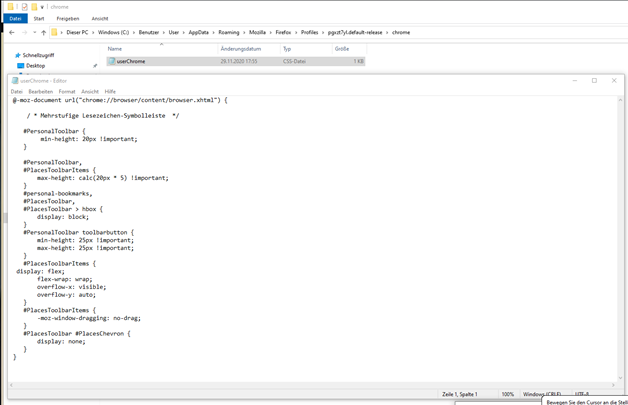Navigate to Profiles breadcrumb segment
This screenshot has height=405, width=628.
(x=309, y=32)
